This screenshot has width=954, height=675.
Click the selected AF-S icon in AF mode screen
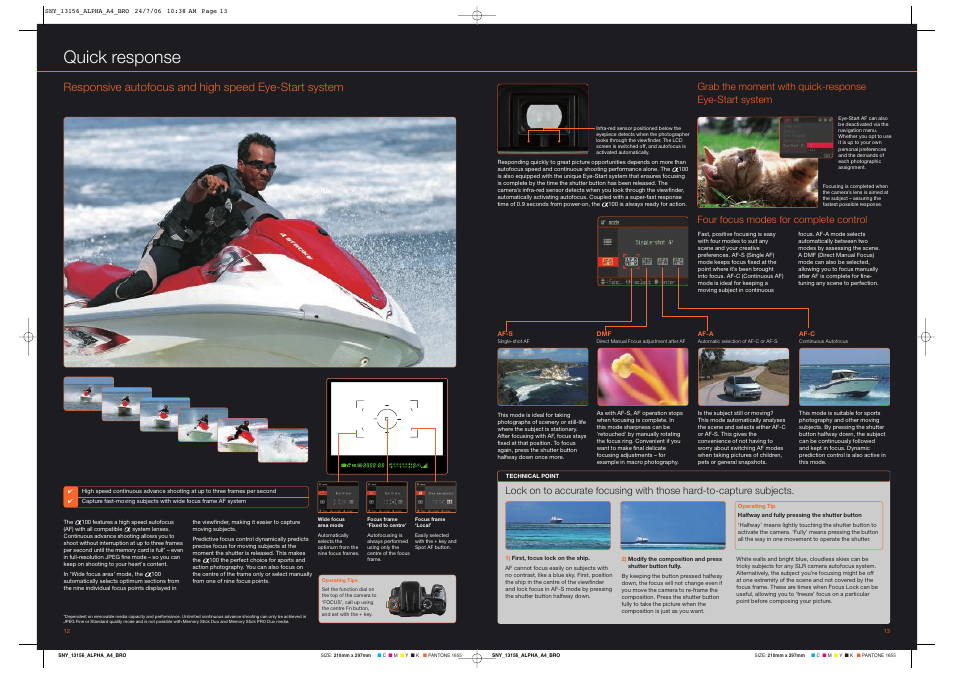click(631, 261)
